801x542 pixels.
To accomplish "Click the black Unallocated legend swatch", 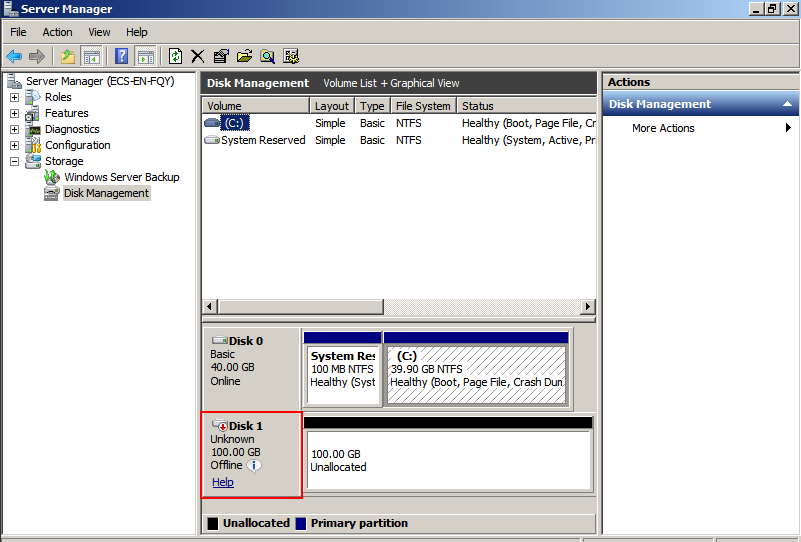I will (x=213, y=523).
